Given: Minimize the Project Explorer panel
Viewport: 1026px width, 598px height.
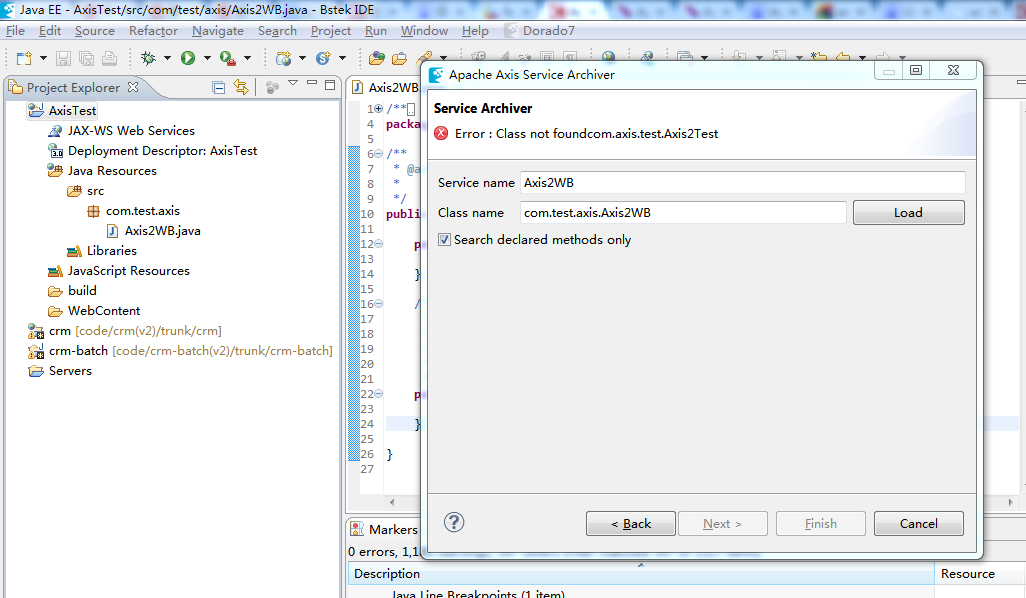Looking at the screenshot, I should (312, 84).
